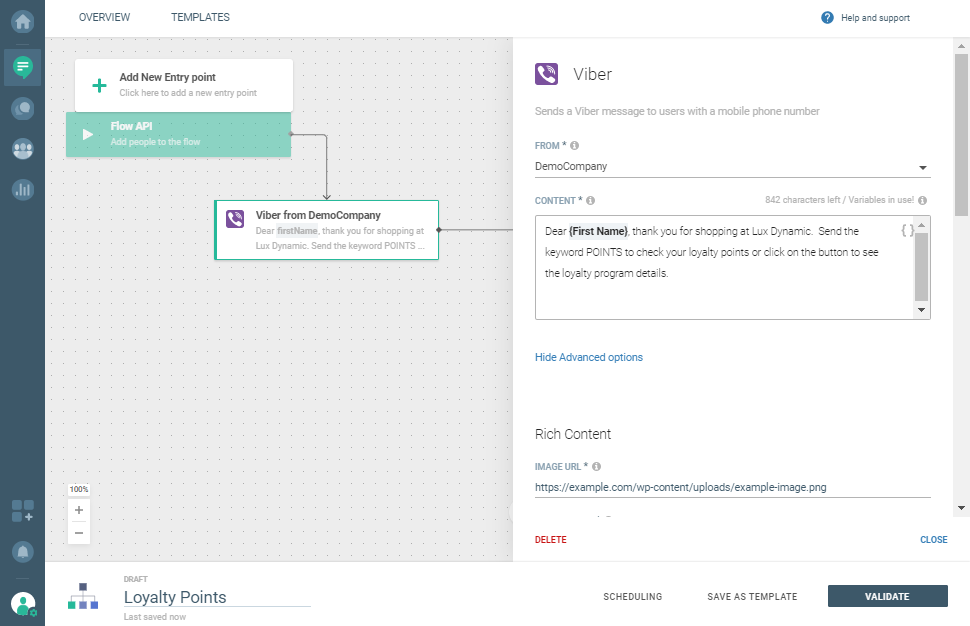The height and width of the screenshot is (626, 970).
Task: Click the curly braces variable icon
Action: (x=907, y=230)
